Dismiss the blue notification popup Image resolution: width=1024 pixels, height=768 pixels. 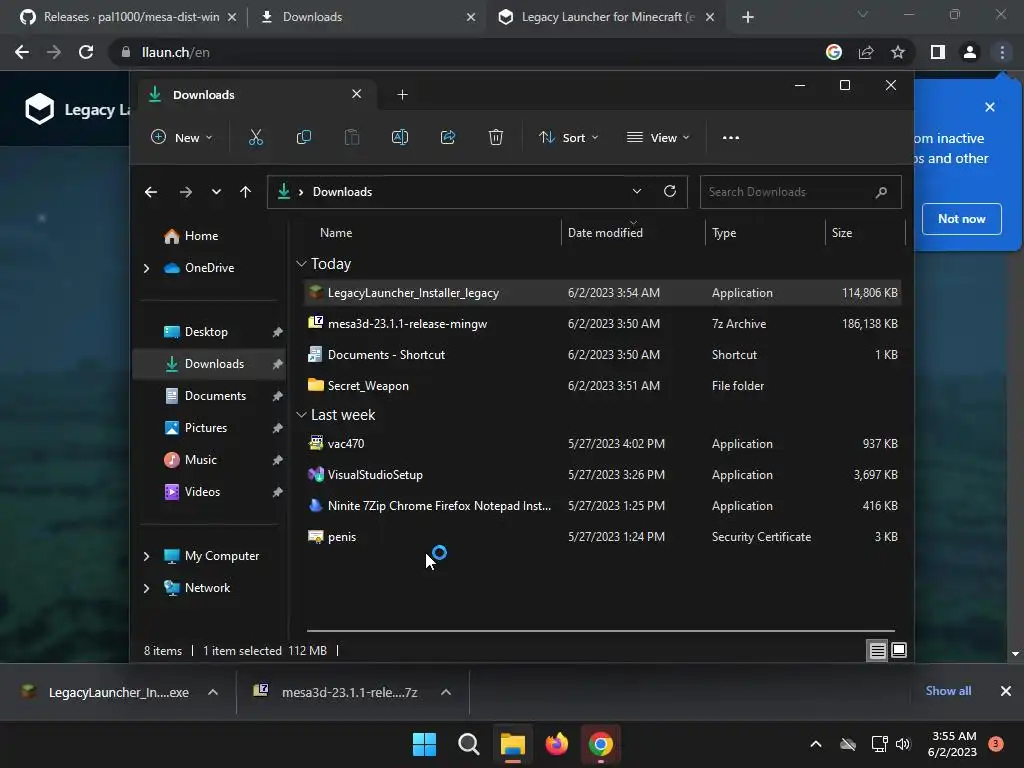(x=989, y=107)
